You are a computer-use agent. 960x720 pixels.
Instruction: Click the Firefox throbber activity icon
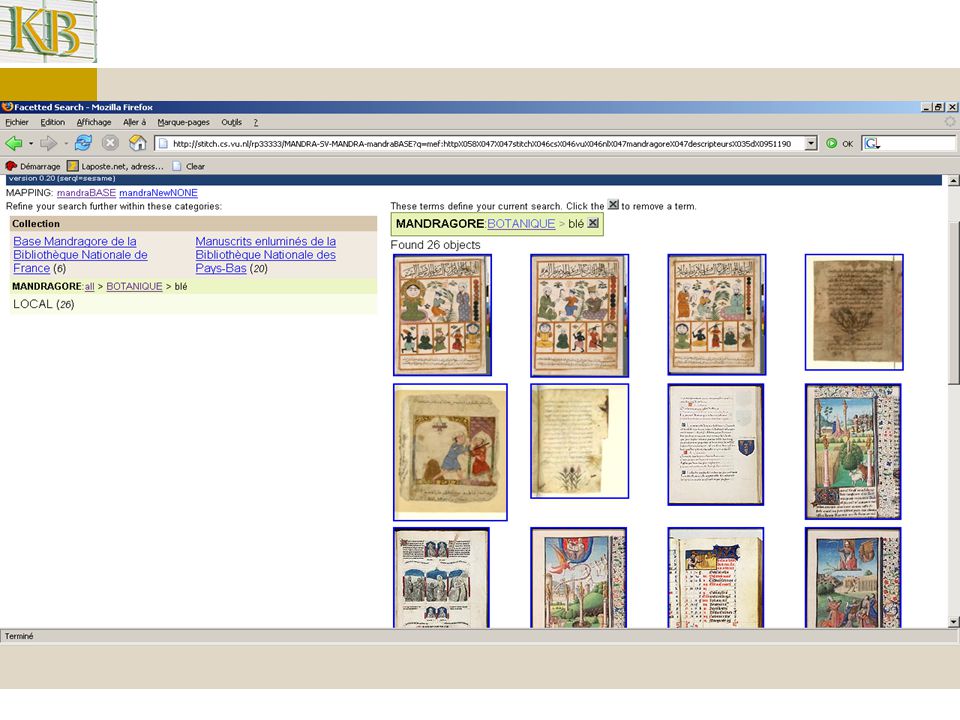[950, 122]
